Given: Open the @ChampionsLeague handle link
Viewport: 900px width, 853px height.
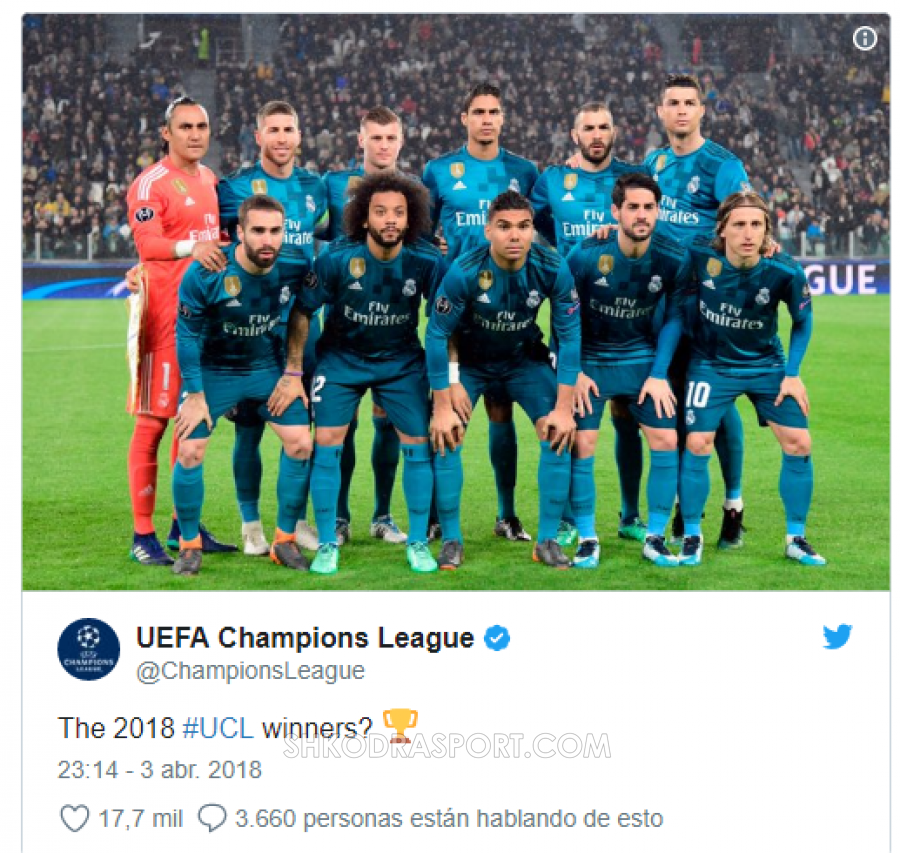Looking at the screenshot, I should (x=250, y=671).
